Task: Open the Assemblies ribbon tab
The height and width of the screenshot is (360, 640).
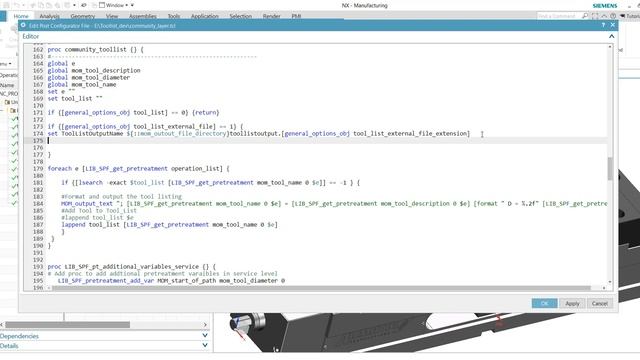Action: (142, 16)
